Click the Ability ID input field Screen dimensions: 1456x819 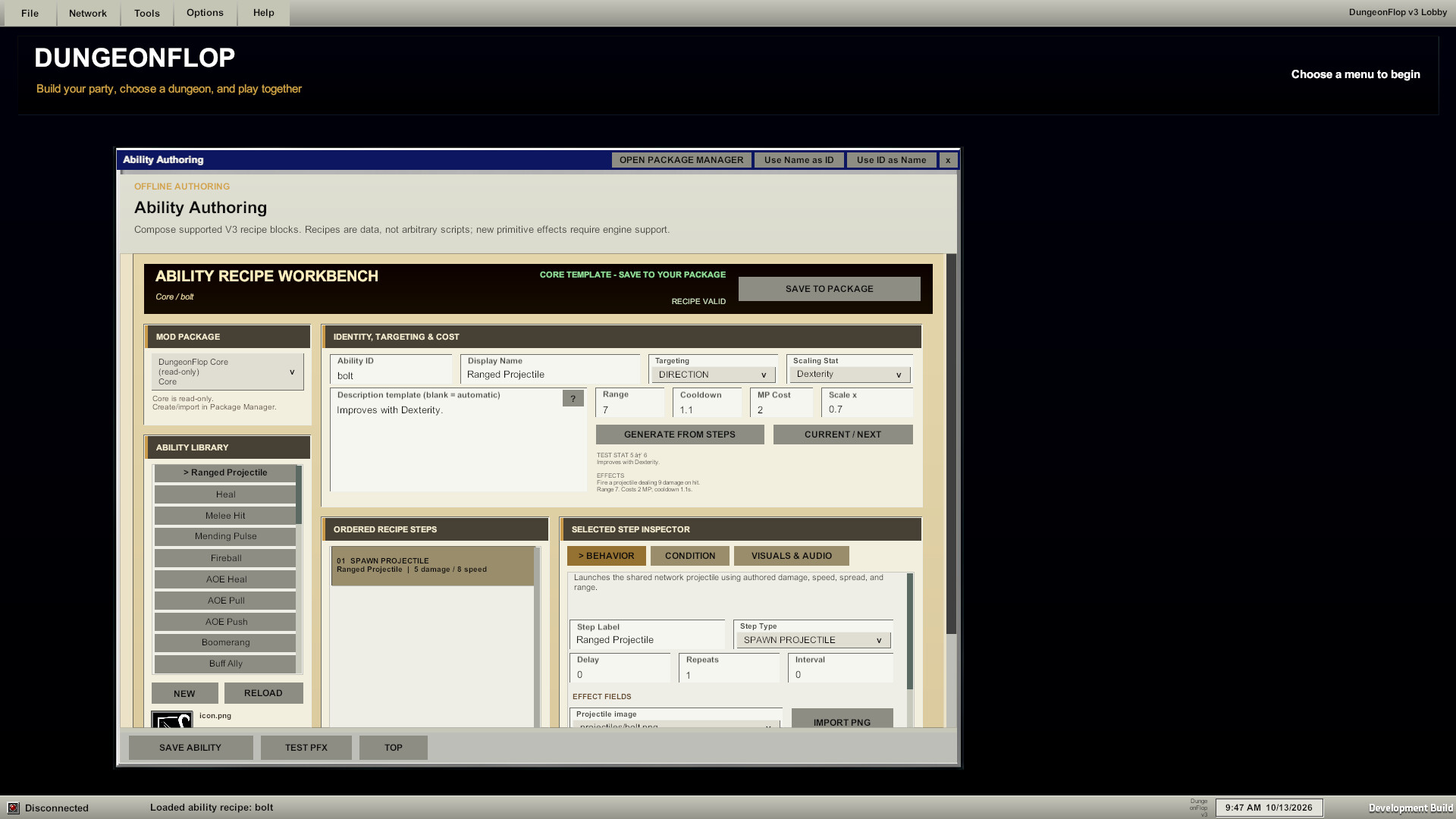[391, 369]
